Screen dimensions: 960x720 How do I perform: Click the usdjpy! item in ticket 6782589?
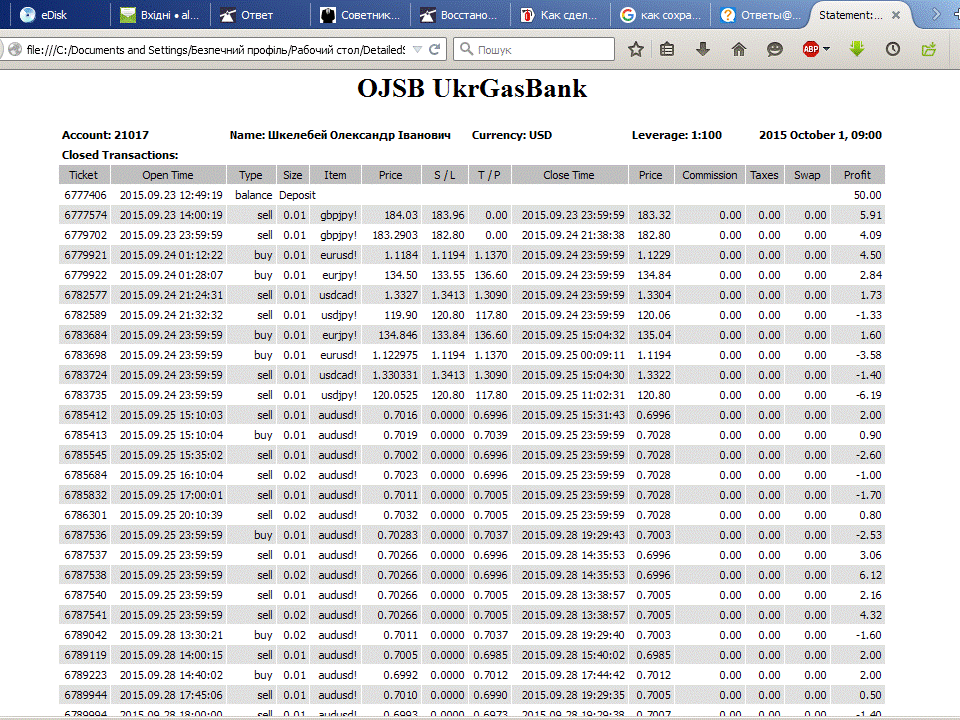pos(339,315)
